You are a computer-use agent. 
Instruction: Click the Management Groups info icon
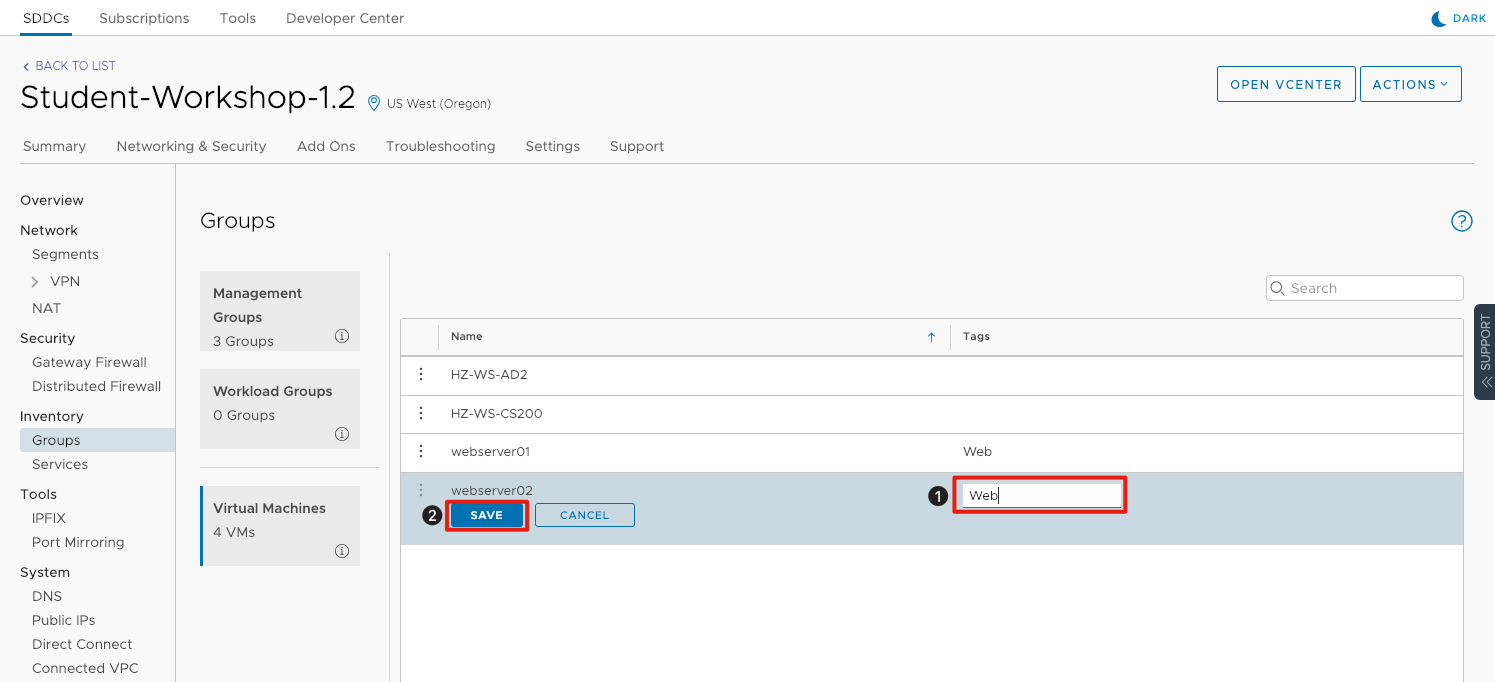[x=342, y=336]
